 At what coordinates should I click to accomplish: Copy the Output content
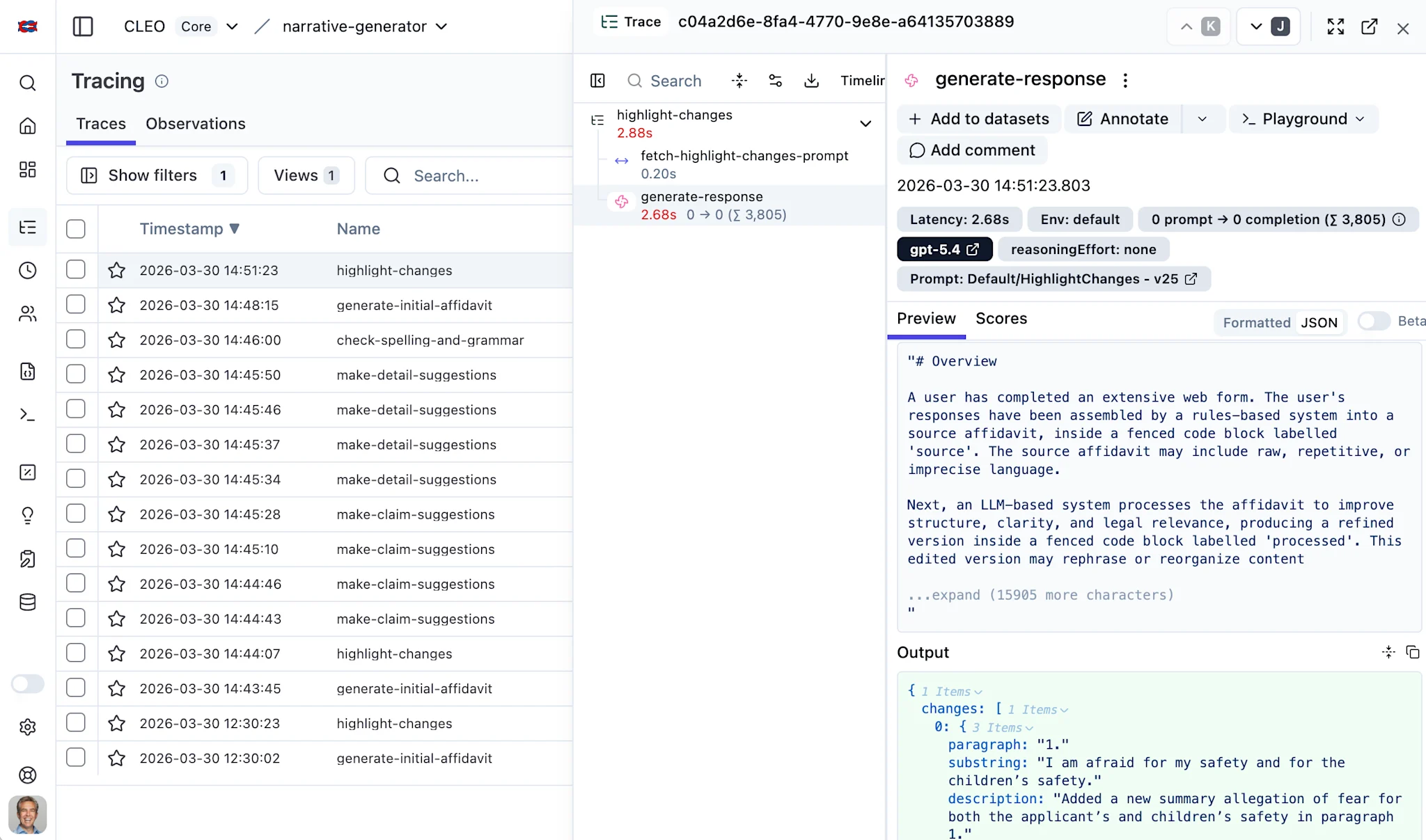1412,652
